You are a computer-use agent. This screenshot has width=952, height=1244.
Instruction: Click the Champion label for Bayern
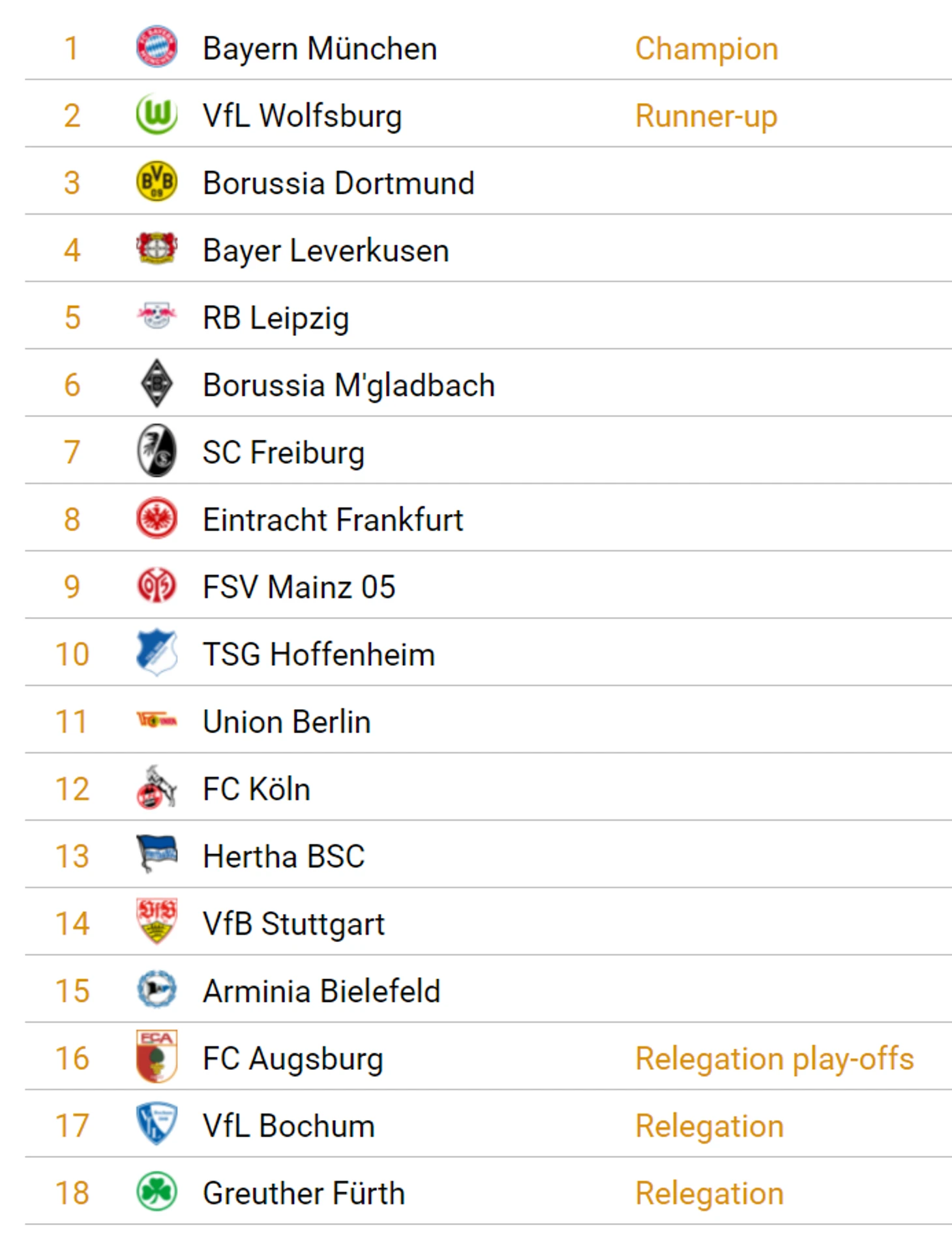pyautogui.click(x=706, y=49)
